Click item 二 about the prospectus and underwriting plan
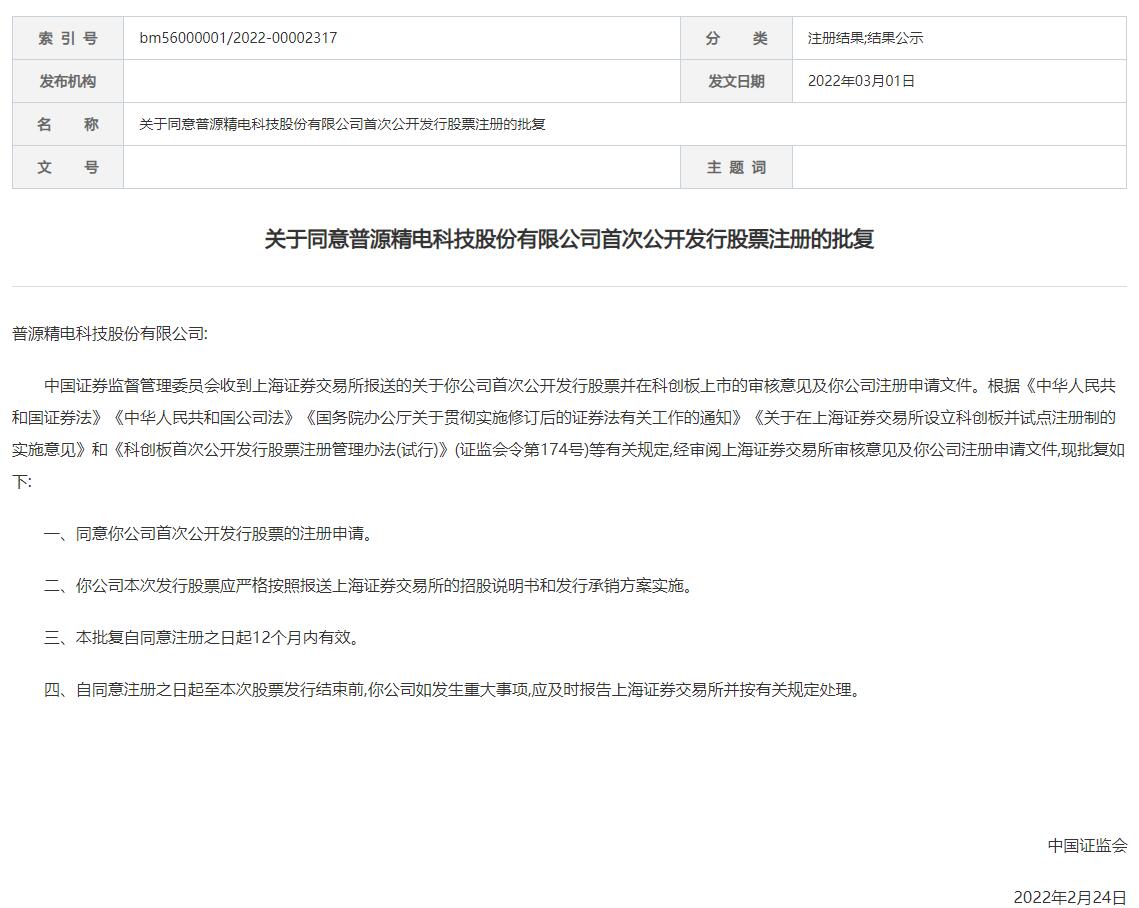 pyautogui.click(x=370, y=586)
